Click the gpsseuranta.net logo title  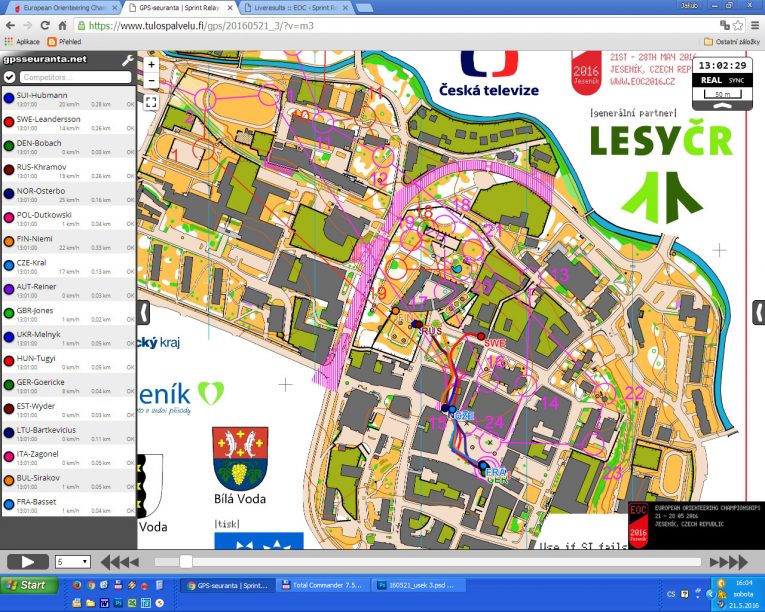(x=45, y=60)
